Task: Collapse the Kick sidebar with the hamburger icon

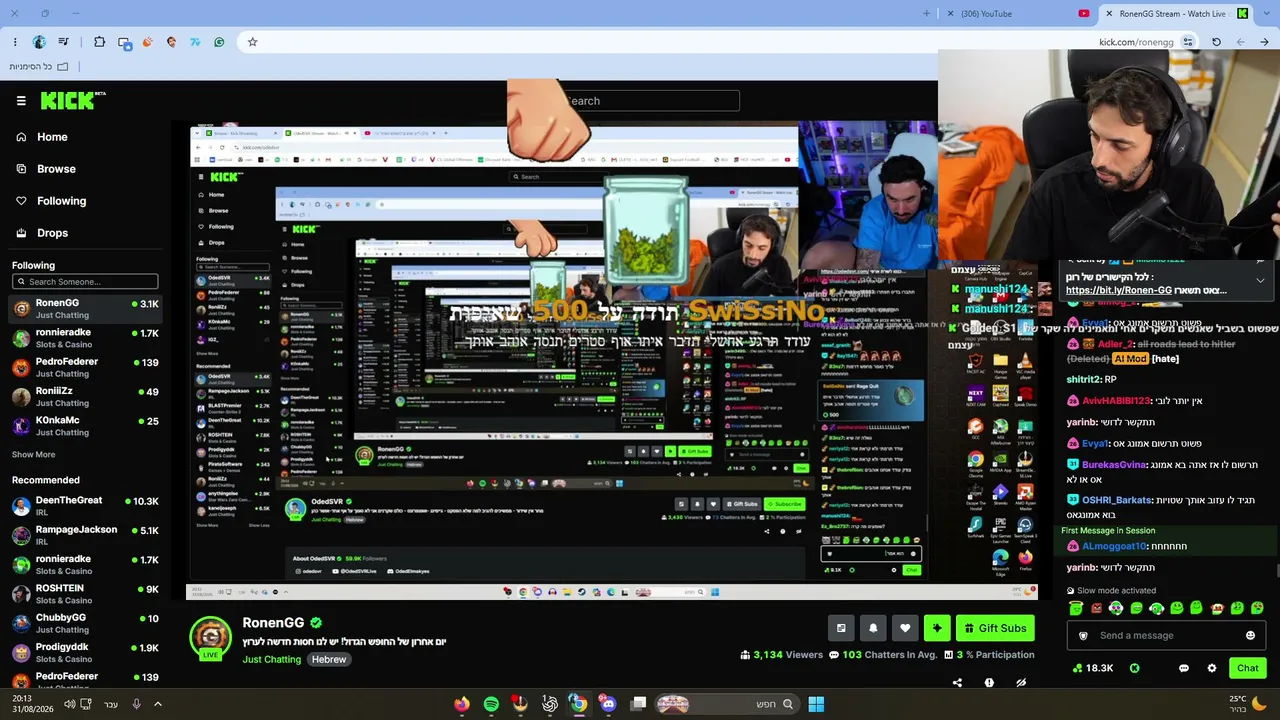Action: click(x=21, y=101)
